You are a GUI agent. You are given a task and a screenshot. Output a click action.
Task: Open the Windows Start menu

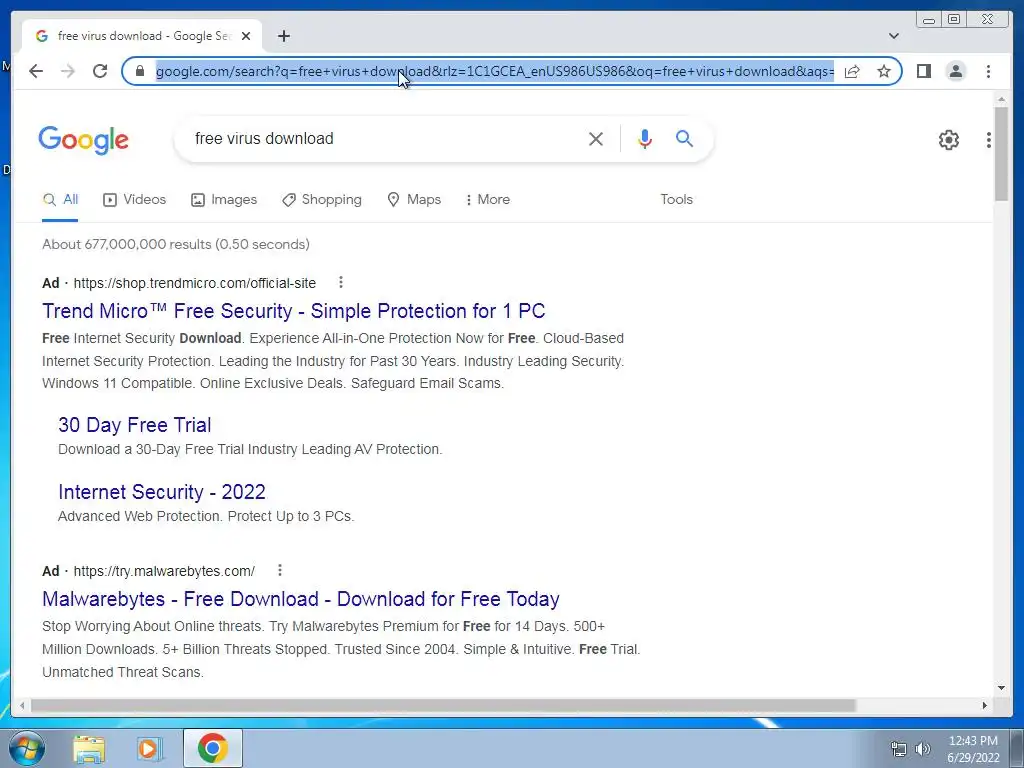27,748
